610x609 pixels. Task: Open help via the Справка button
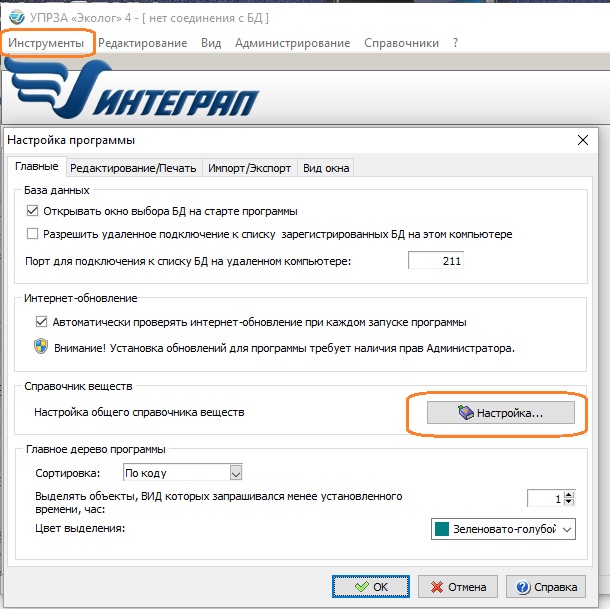545,587
